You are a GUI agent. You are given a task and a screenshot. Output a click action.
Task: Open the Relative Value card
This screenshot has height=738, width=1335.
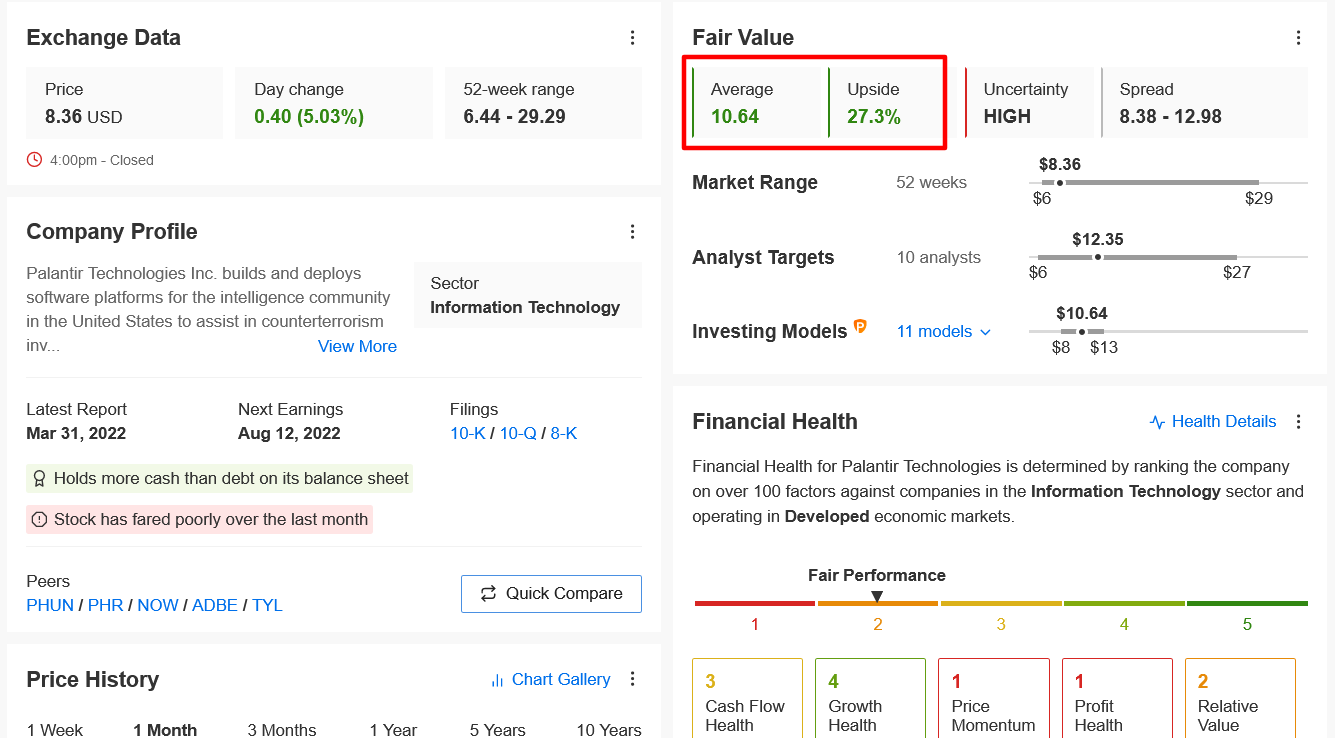[x=1240, y=698]
